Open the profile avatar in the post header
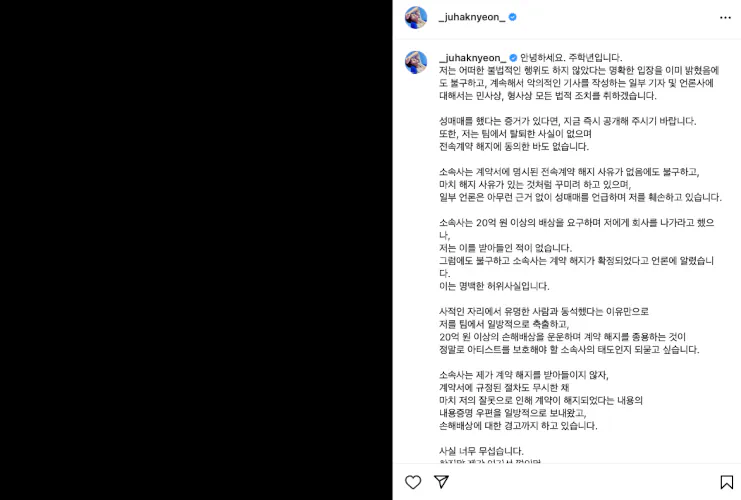 click(x=416, y=17)
